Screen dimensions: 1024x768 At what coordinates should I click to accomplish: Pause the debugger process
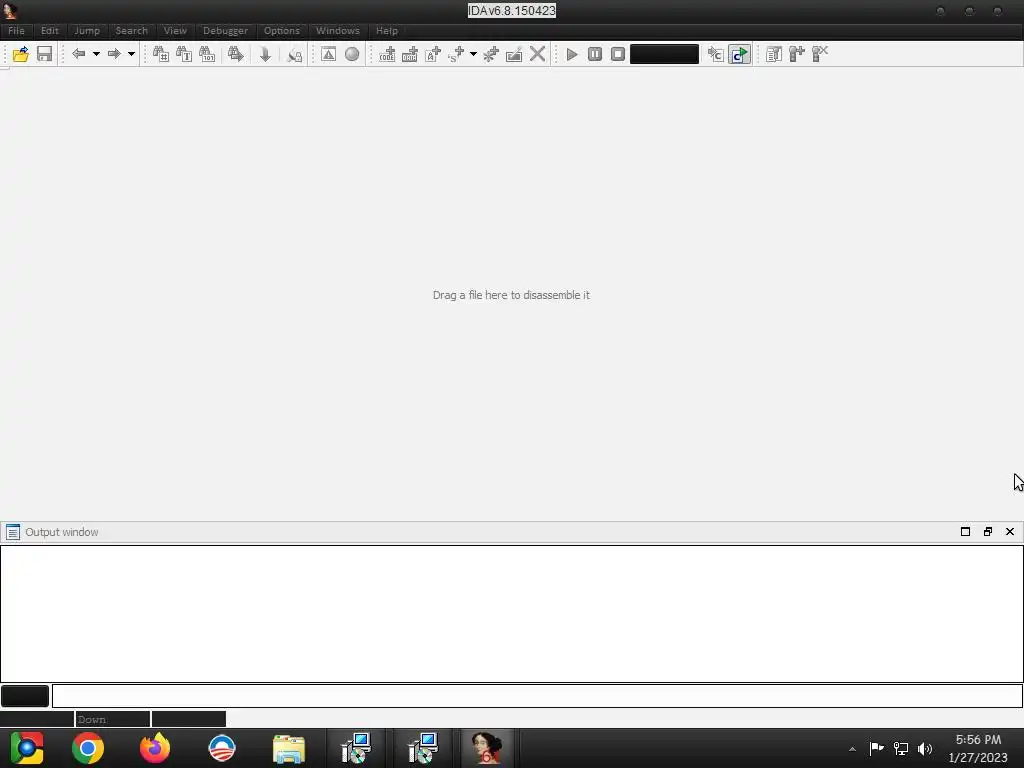pos(595,54)
